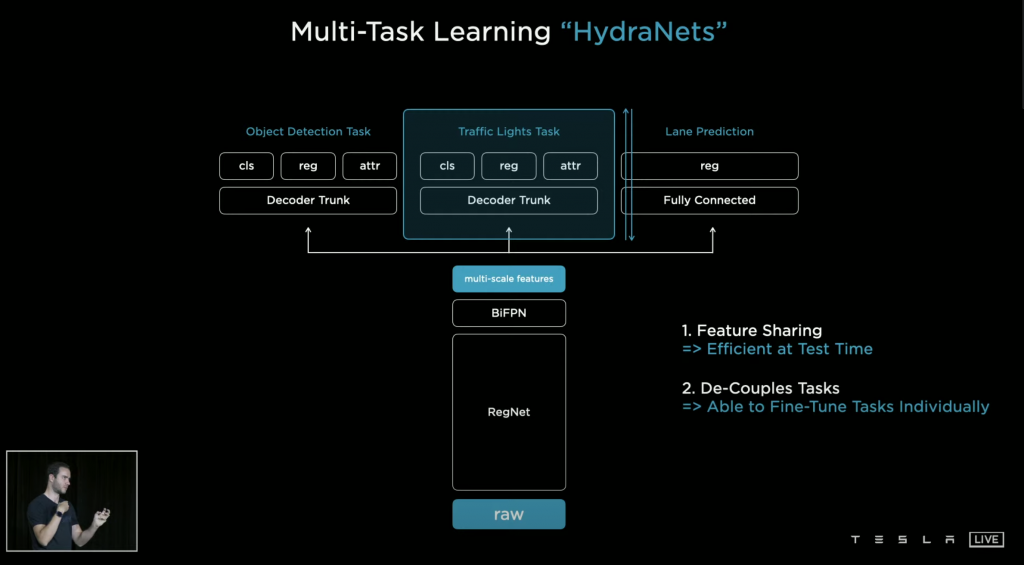The width and height of the screenshot is (1024, 565).
Task: Click attr box in Traffic Lights Task
Action: 570,166
